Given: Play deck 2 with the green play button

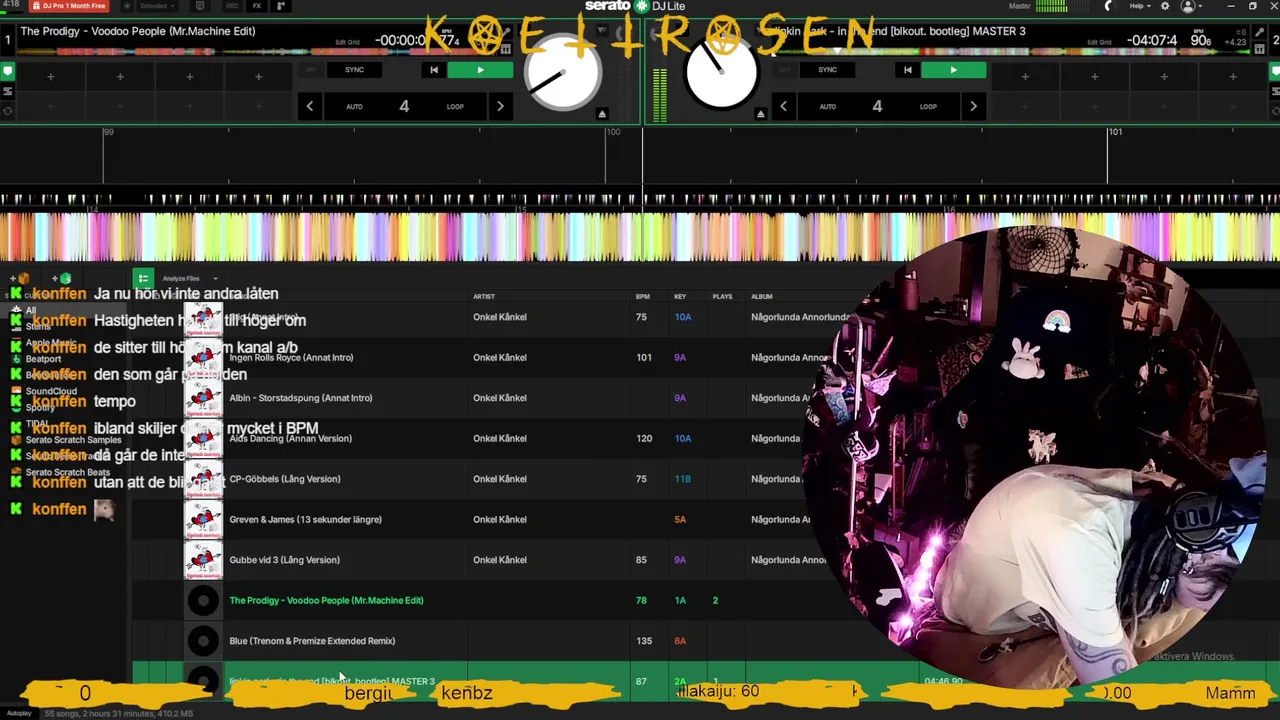Looking at the screenshot, I should click(x=953, y=70).
